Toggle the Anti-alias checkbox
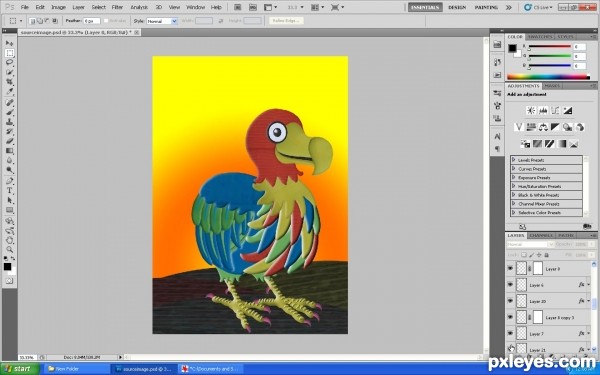This screenshot has height=375, width=600. (106, 21)
